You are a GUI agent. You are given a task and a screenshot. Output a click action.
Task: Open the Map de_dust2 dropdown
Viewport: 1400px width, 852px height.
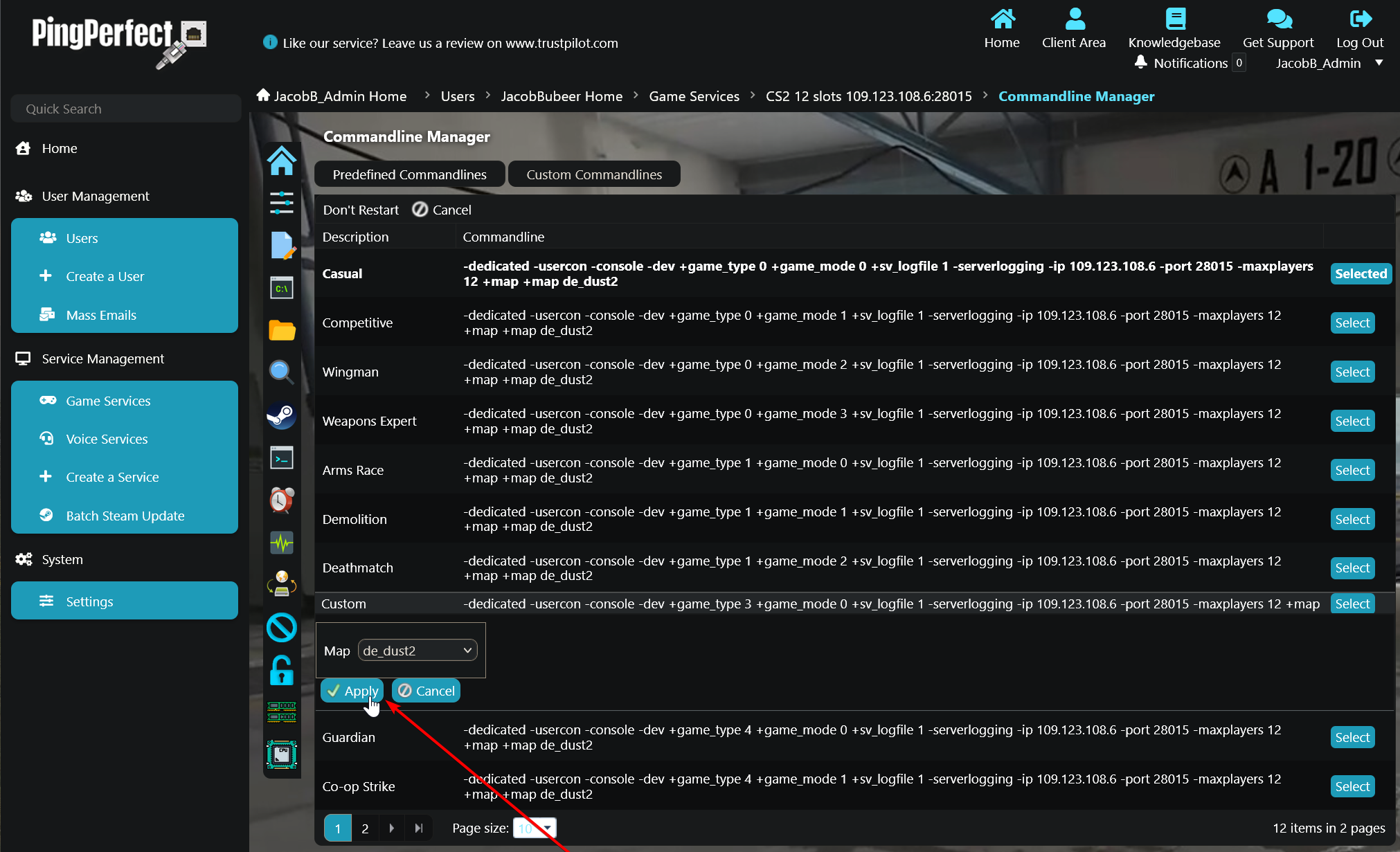click(x=418, y=651)
